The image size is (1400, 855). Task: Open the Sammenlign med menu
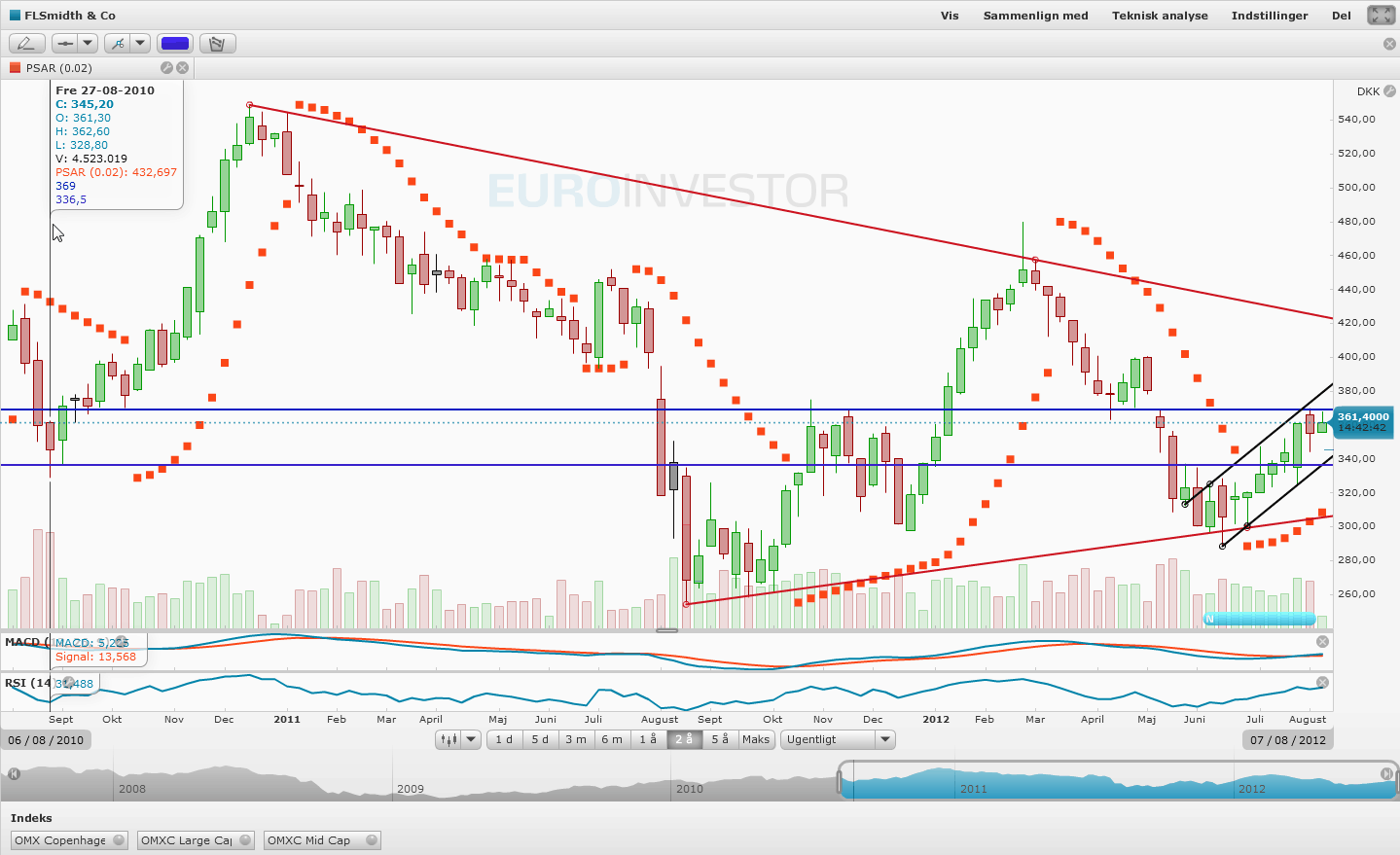[x=1035, y=16]
